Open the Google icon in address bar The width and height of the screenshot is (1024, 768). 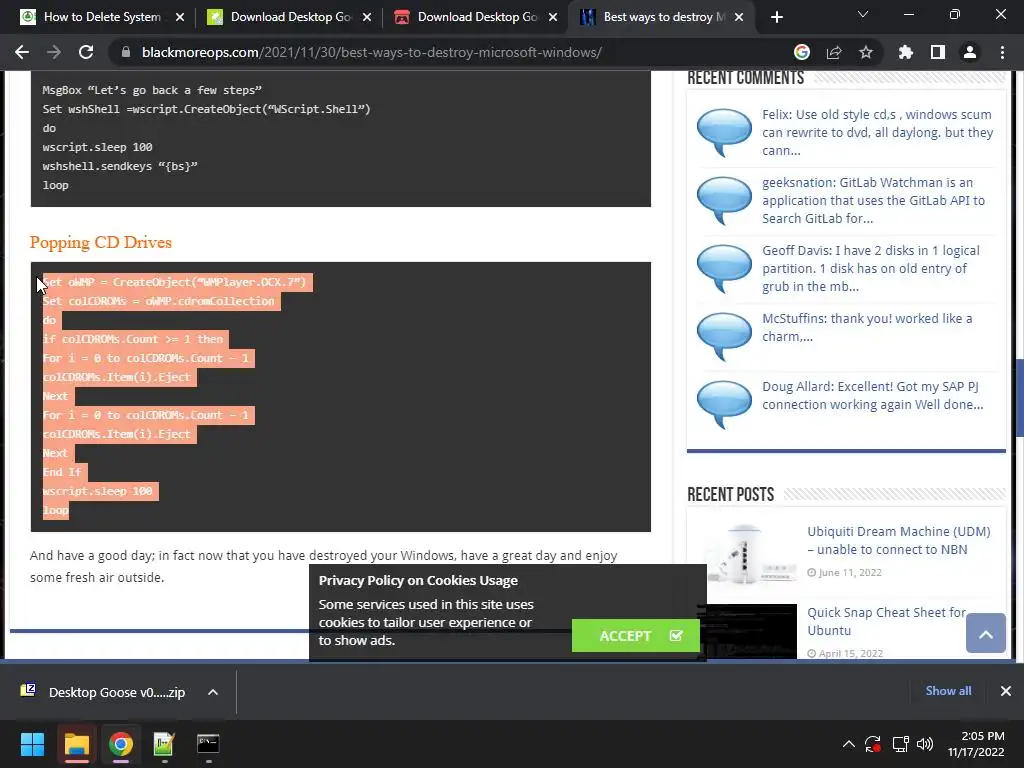pos(802,52)
